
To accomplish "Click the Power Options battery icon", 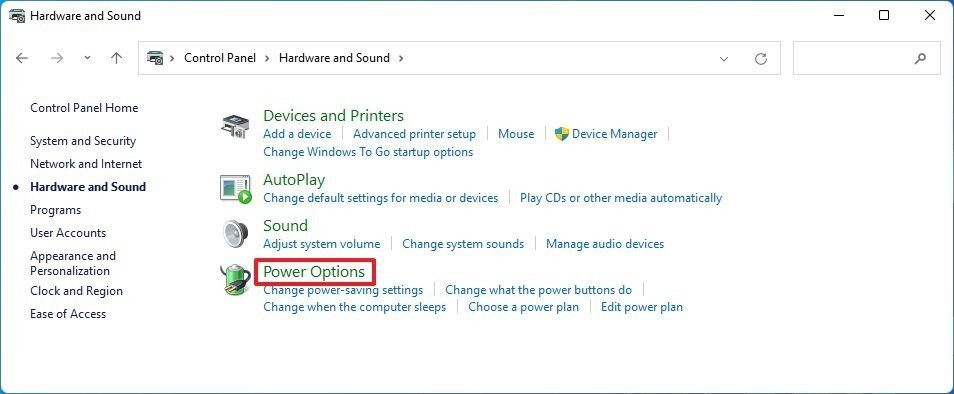I will (236, 280).
